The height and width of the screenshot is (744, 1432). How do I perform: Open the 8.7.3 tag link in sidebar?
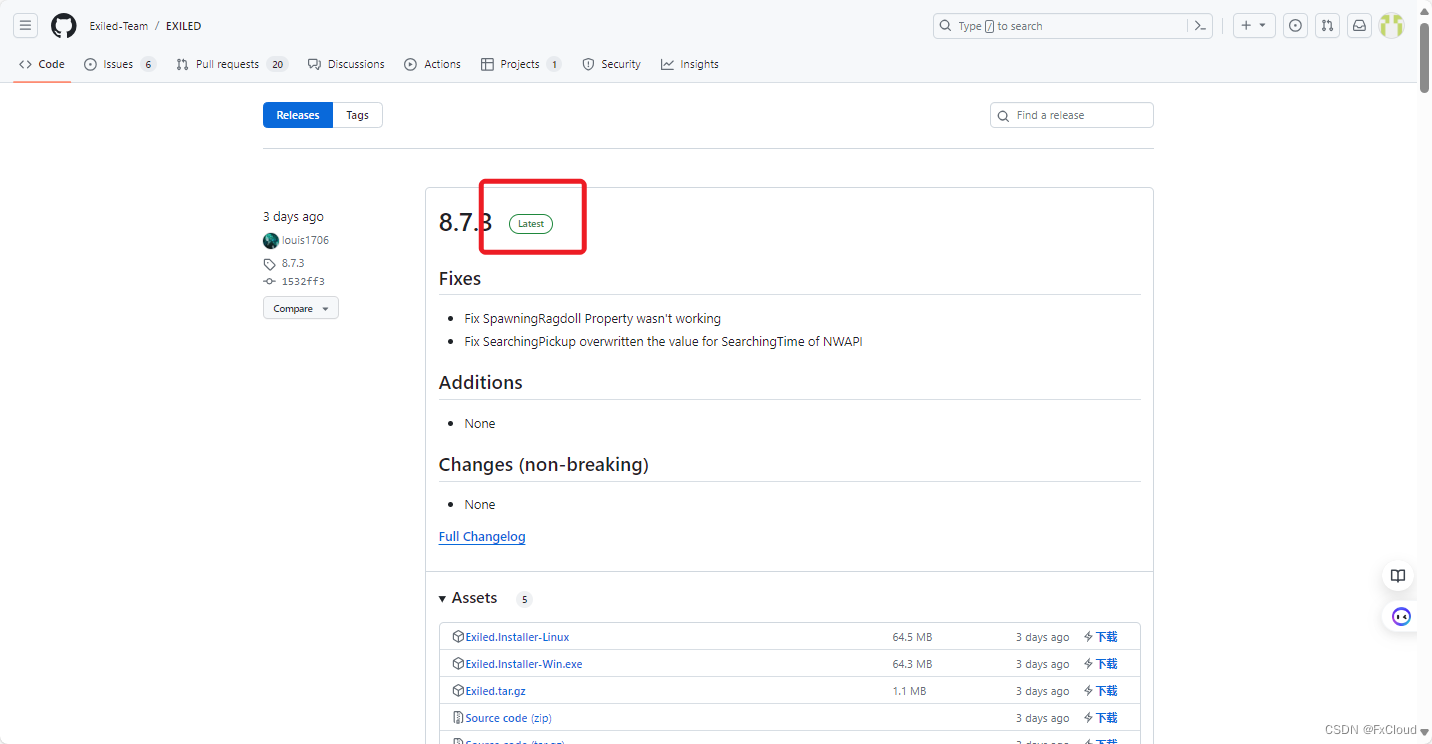(293, 263)
